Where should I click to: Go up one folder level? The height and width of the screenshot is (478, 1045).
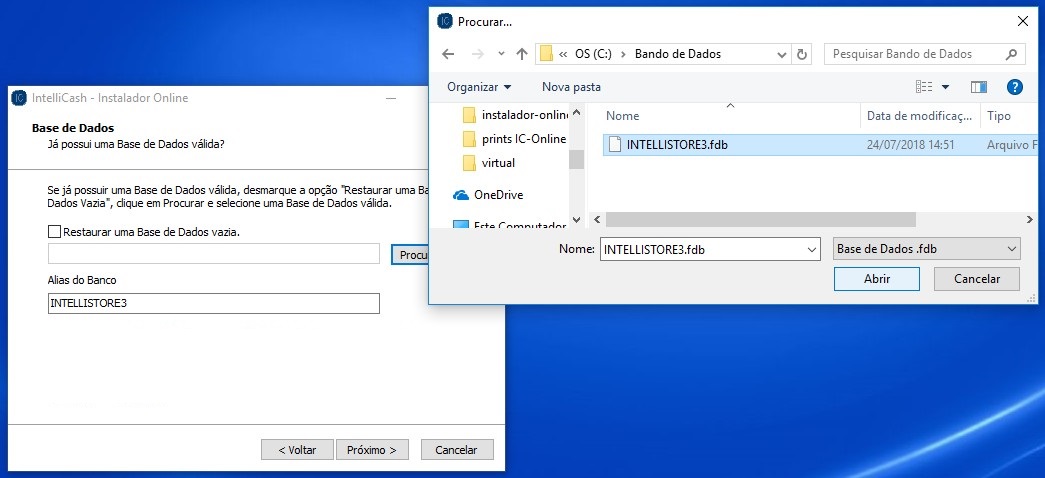[x=522, y=55]
